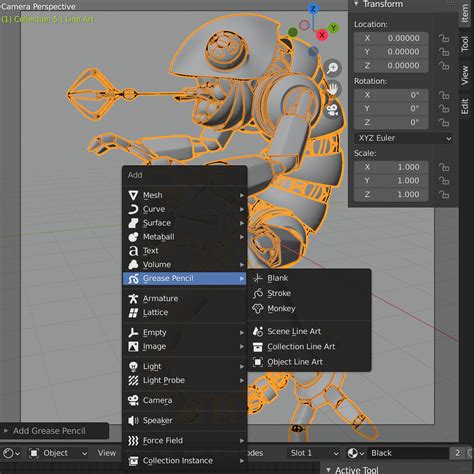Open the View menu in the header
474x474 pixels.
click(x=107, y=453)
